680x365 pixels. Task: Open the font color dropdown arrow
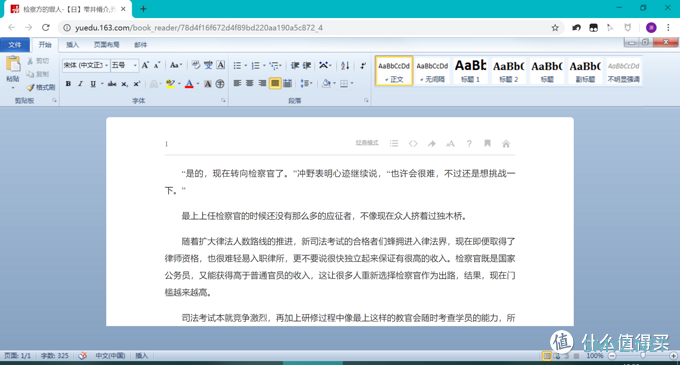[x=198, y=84]
